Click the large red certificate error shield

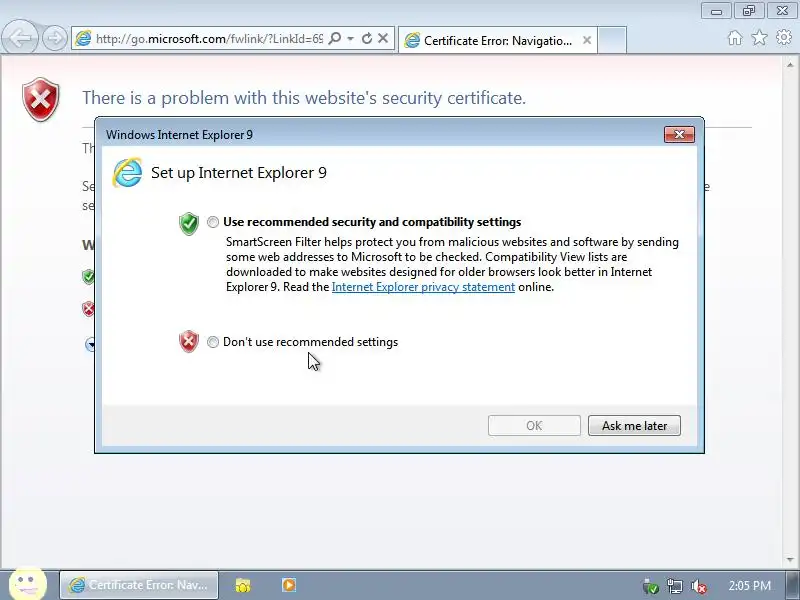(x=41, y=99)
